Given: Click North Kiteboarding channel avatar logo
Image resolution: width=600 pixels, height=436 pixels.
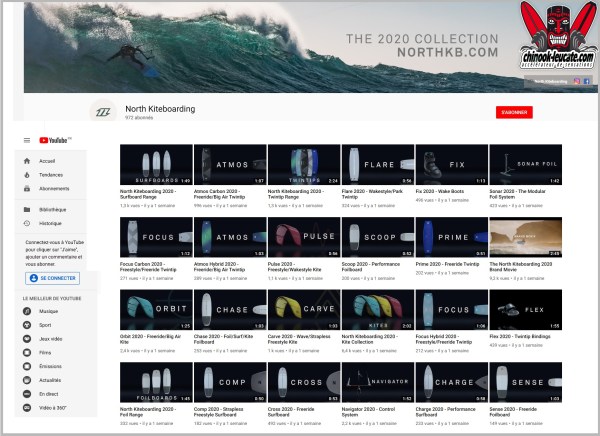Looking at the screenshot, I should 103,111.
